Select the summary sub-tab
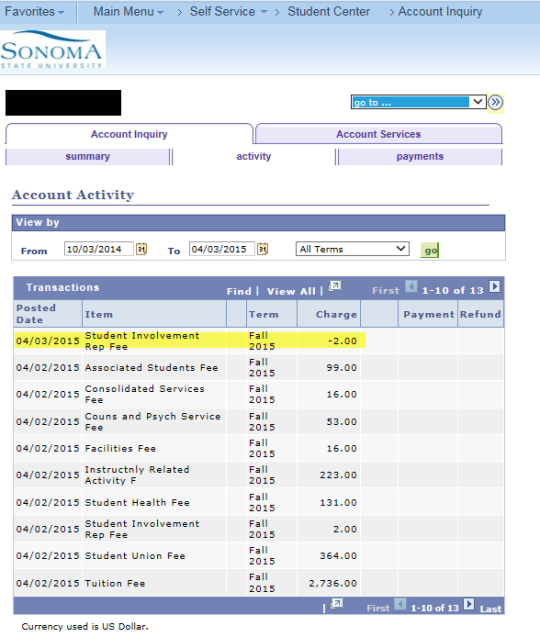 (88, 156)
